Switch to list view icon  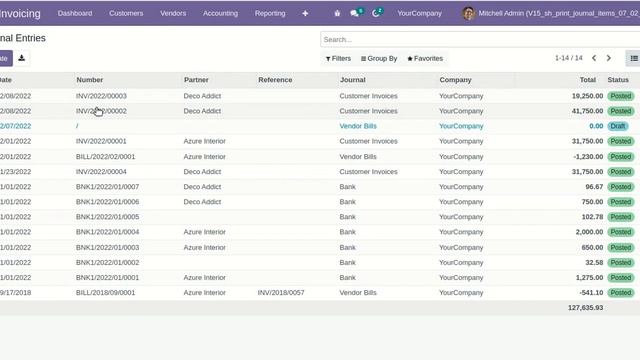tap(634, 58)
